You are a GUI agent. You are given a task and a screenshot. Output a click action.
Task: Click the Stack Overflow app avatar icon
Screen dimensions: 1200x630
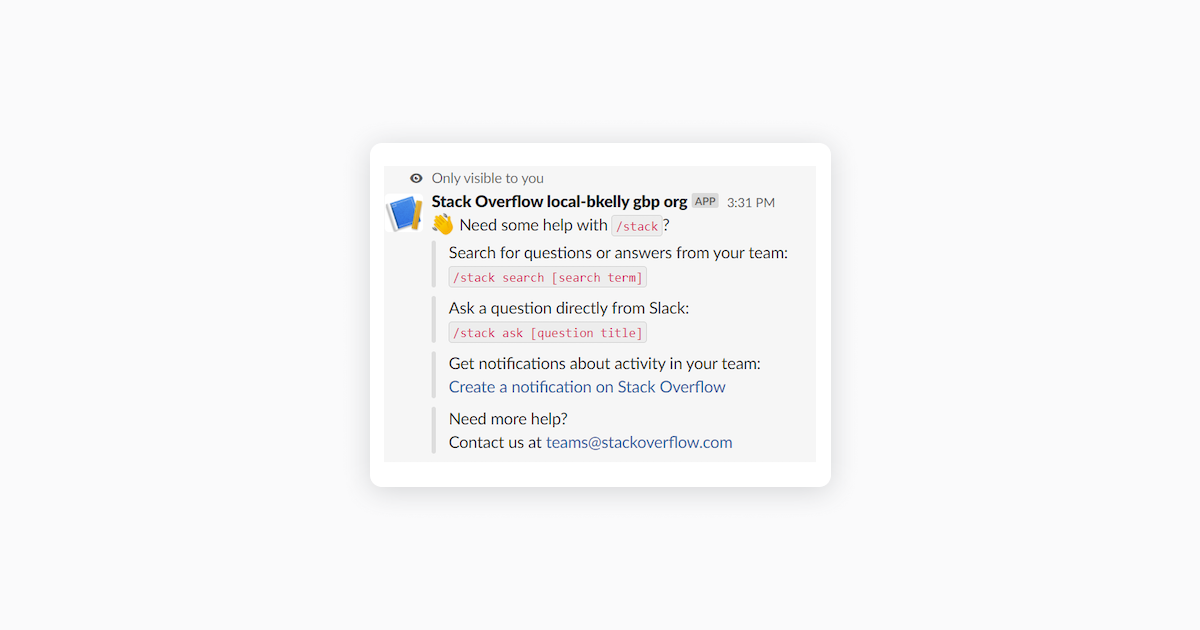[404, 213]
